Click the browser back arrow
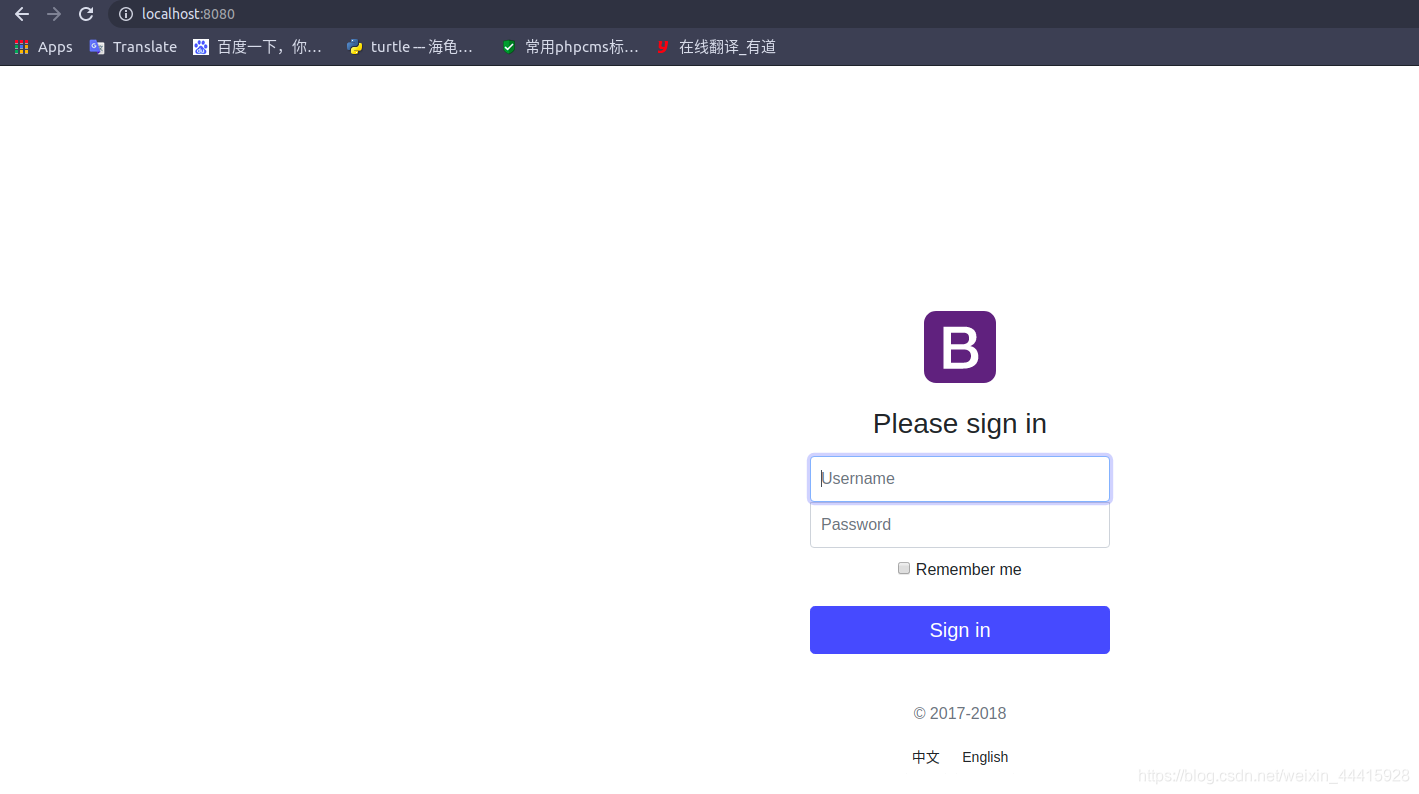This screenshot has height=794, width=1419. pos(22,14)
